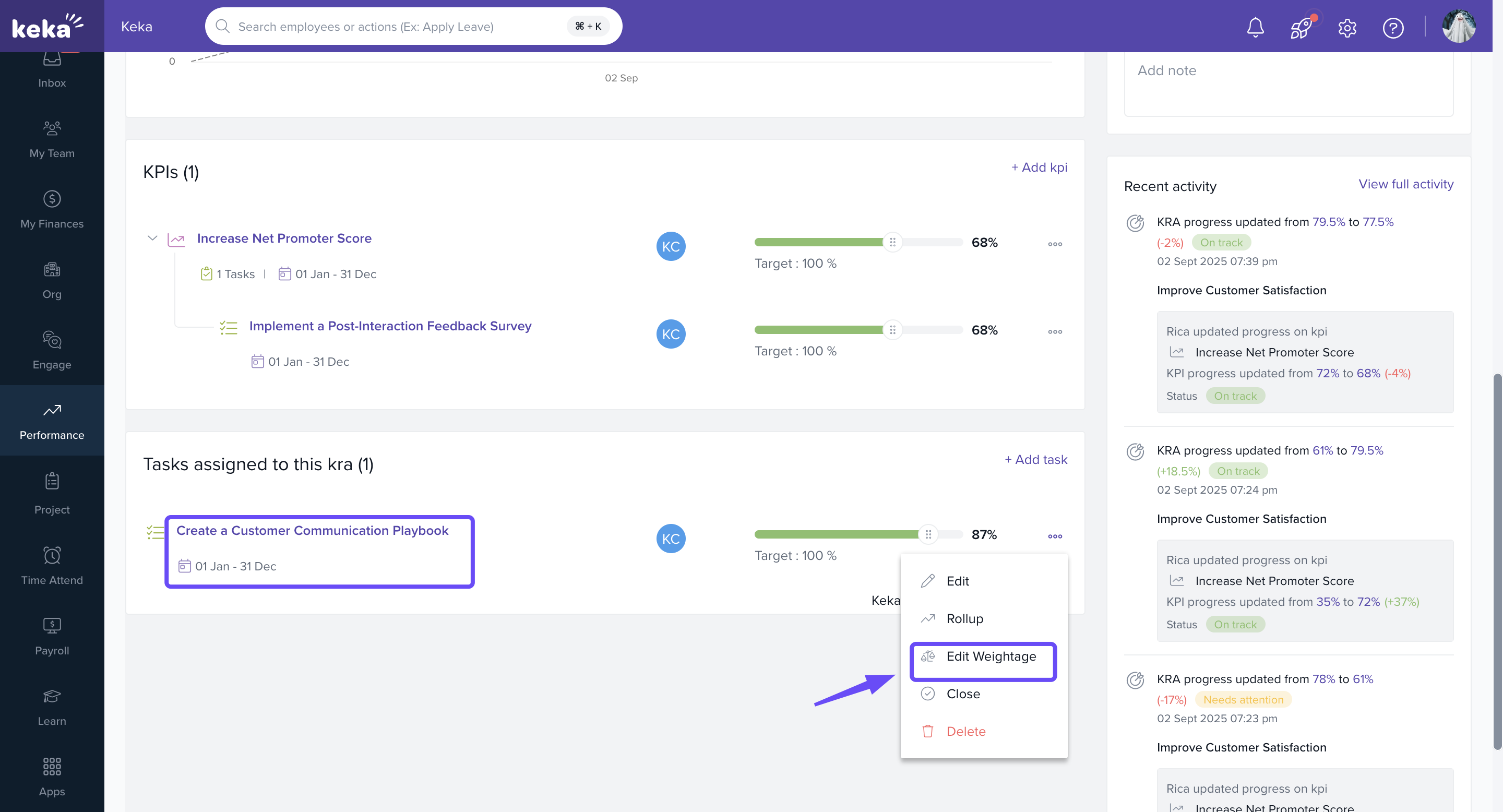1503x812 pixels.
Task: Click the 87% progress slider handle
Action: [928, 534]
